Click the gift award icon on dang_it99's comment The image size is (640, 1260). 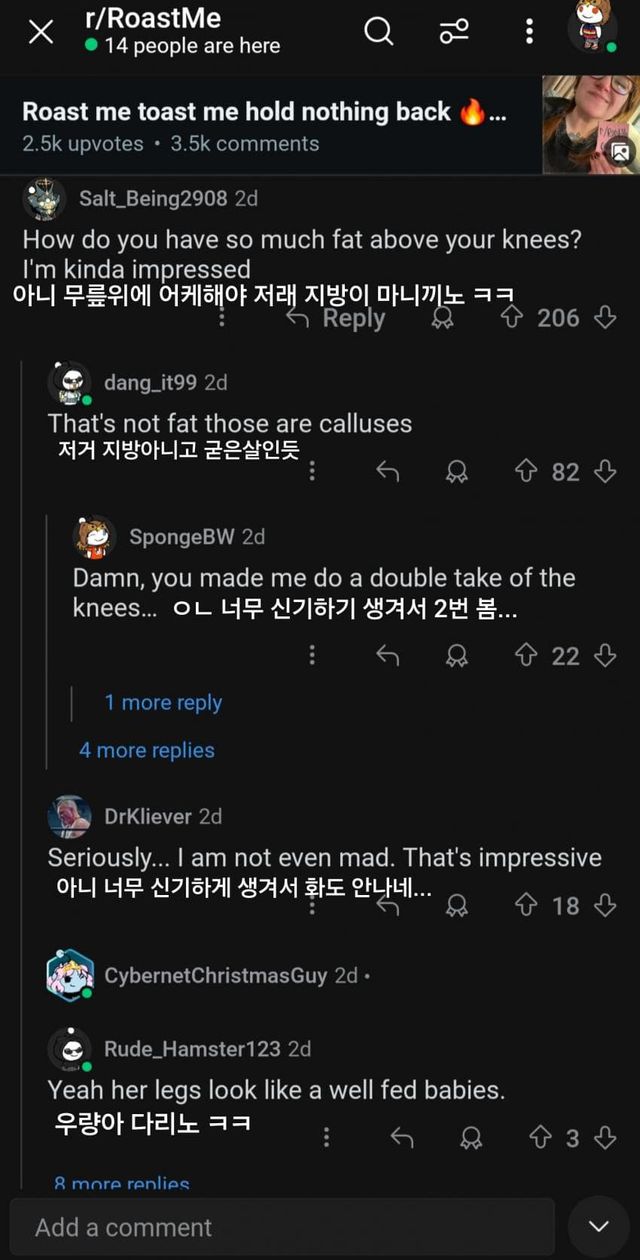click(457, 471)
